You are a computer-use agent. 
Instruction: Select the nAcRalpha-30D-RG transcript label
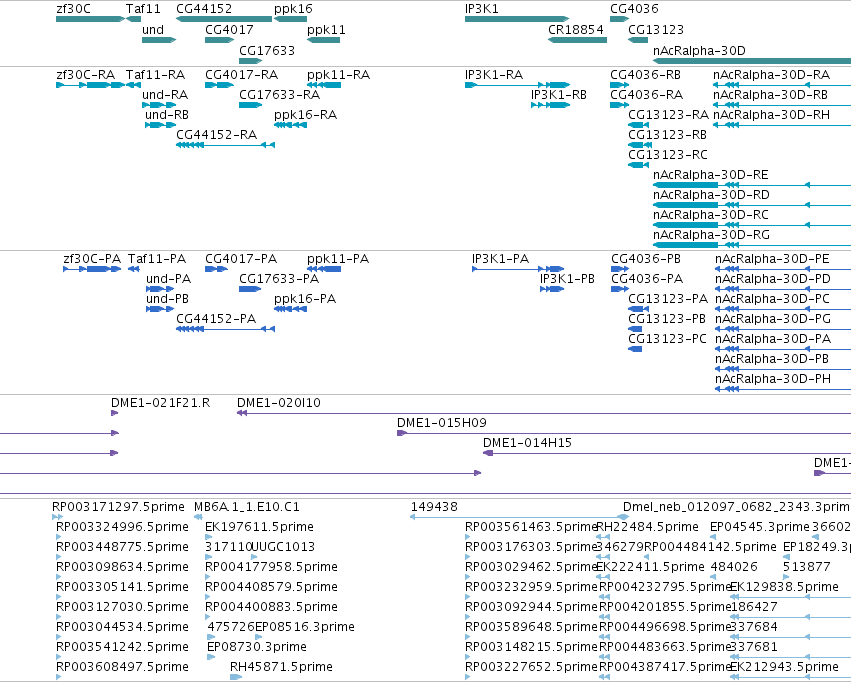712,235
